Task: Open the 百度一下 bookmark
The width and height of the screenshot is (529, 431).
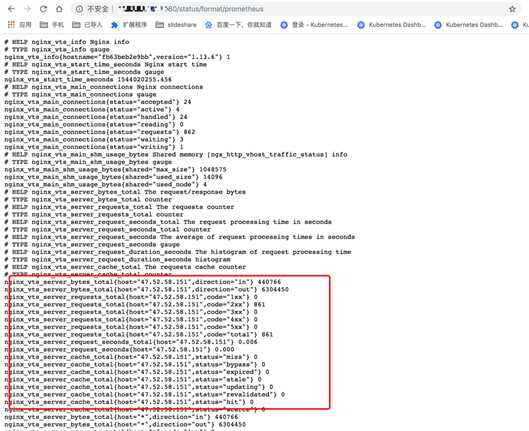Action: coord(238,25)
